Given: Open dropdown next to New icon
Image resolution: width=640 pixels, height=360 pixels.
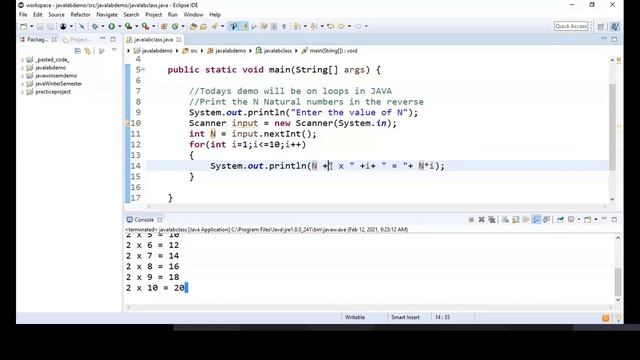Looking at the screenshot, I should click(31, 27).
